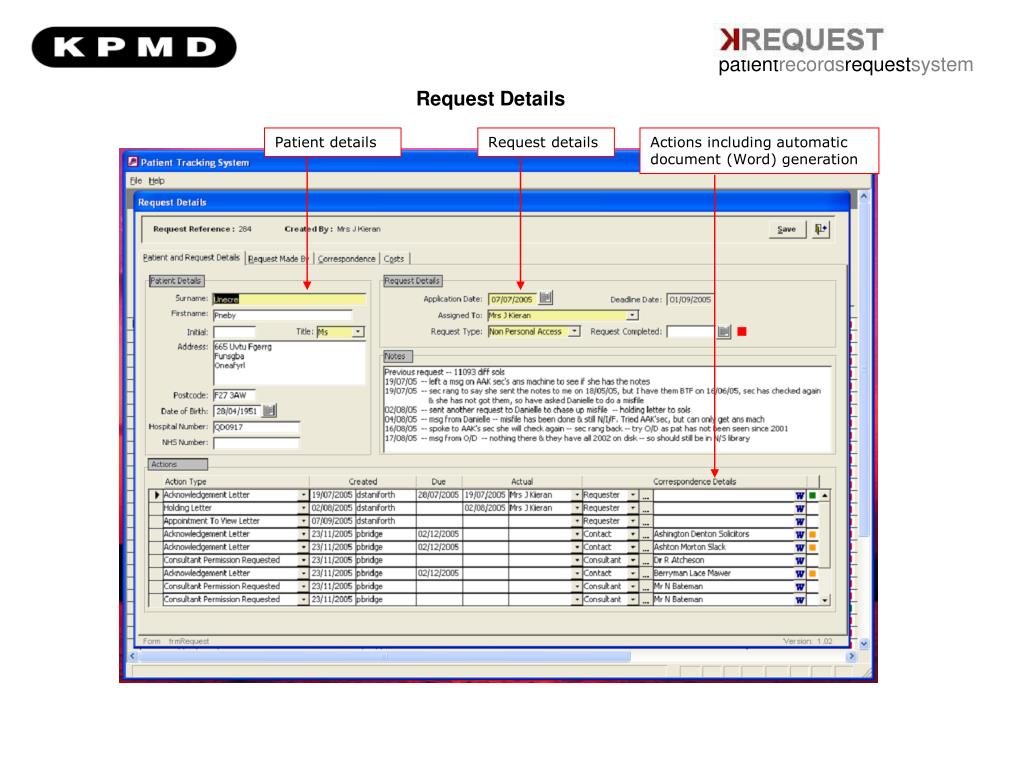Click the Save button
This screenshot has width=1024, height=768.
pyautogui.click(x=787, y=229)
